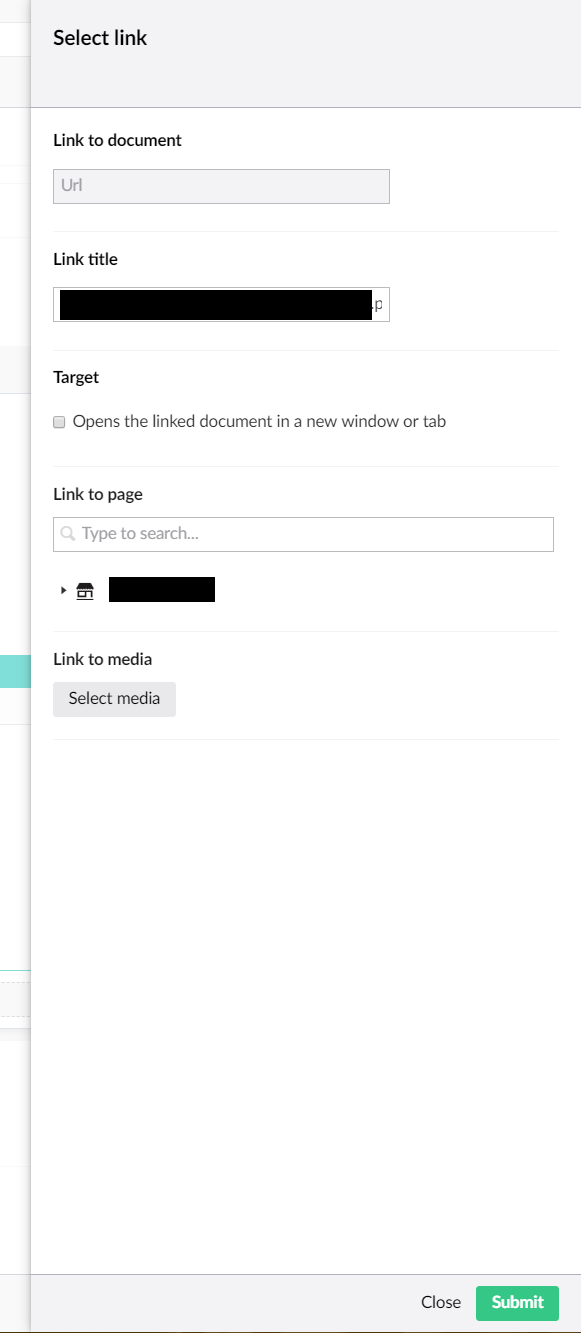The height and width of the screenshot is (1333, 581).
Task: Click the Select link panel heading
Action: [100, 38]
